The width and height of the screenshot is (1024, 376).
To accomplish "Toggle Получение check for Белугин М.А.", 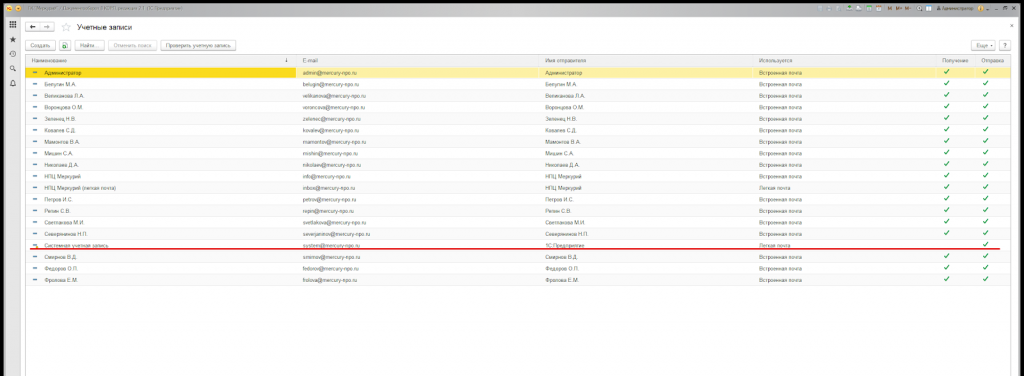I will [946, 84].
